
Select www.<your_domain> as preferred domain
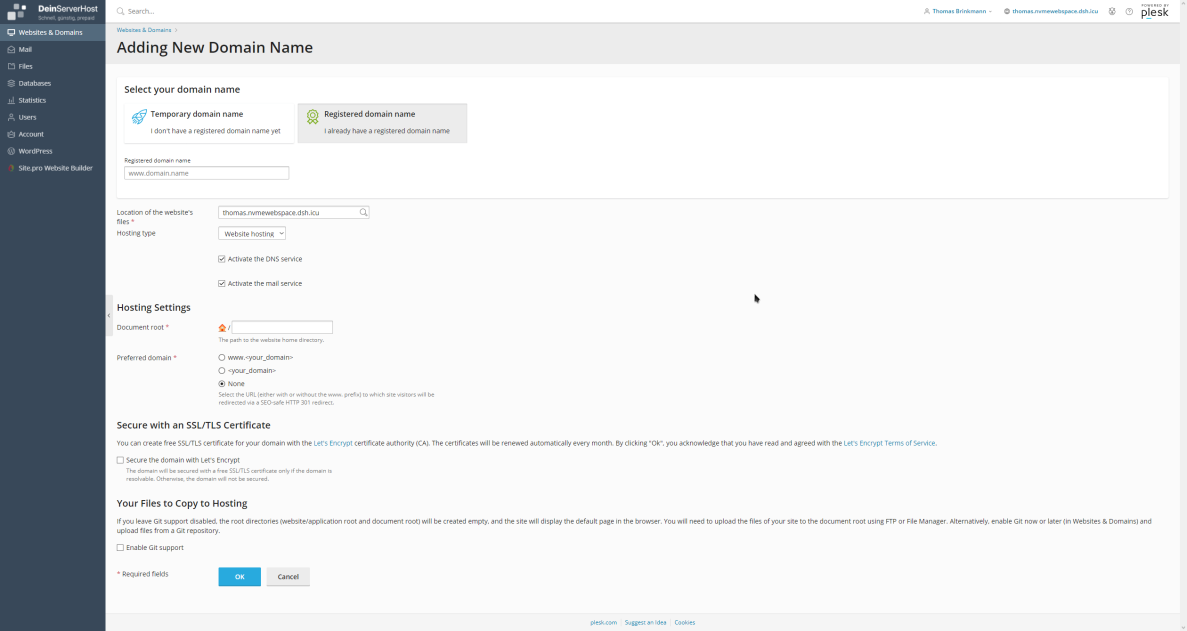pos(222,357)
